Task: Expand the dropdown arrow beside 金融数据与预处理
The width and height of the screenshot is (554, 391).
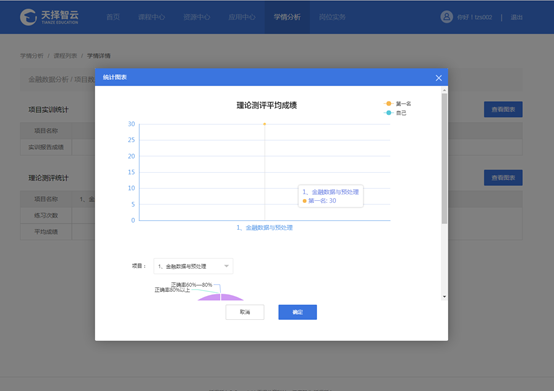Action: pyautogui.click(x=226, y=266)
